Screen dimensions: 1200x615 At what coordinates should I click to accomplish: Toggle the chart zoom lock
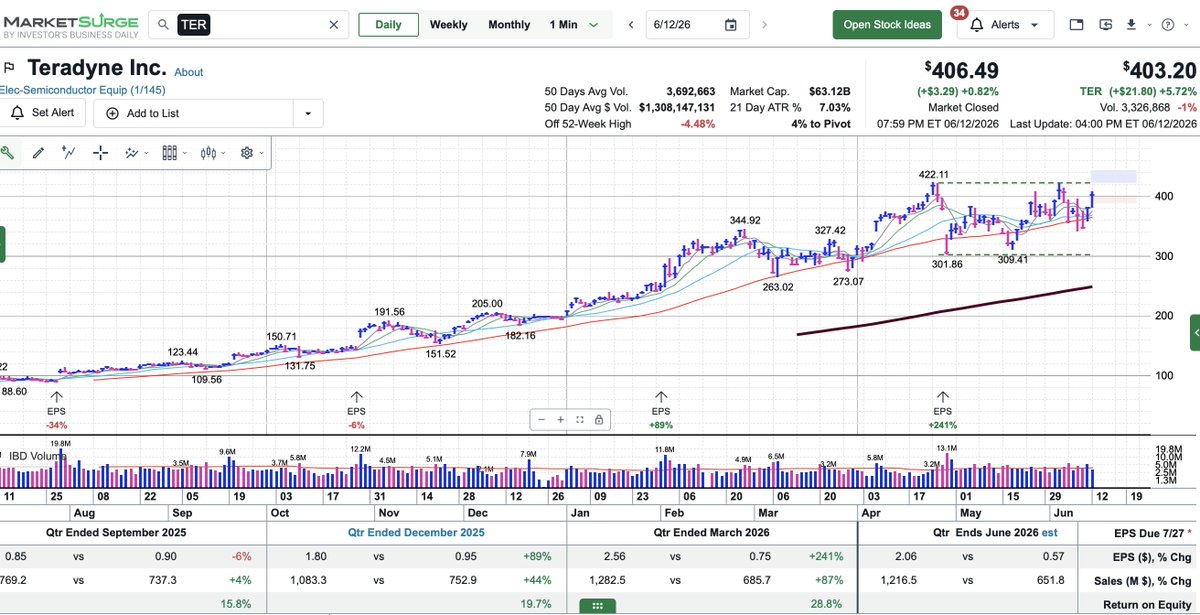tap(598, 420)
